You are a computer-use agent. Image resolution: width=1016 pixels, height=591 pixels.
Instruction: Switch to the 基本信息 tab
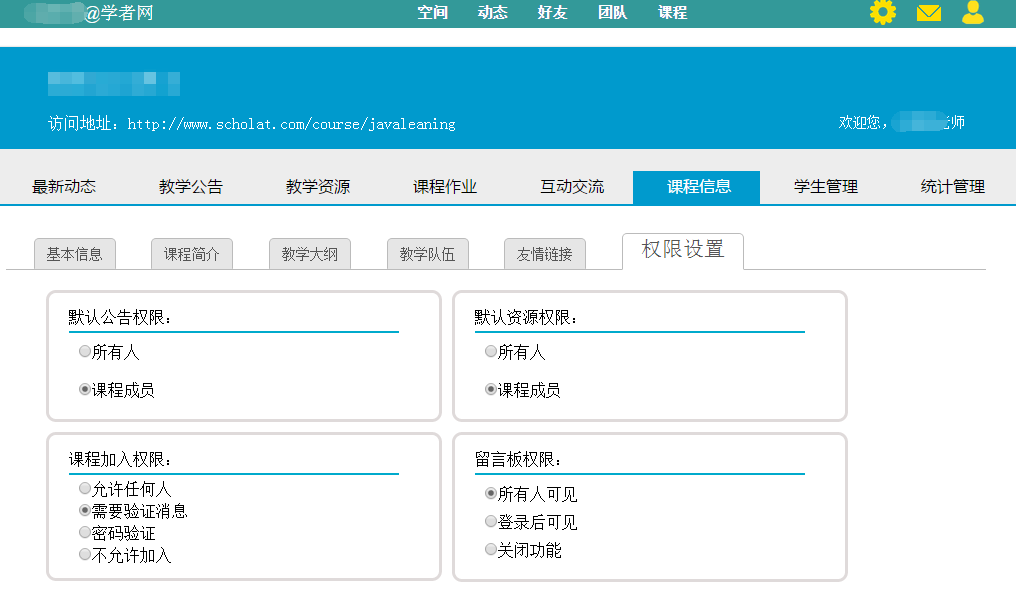[x=74, y=254]
